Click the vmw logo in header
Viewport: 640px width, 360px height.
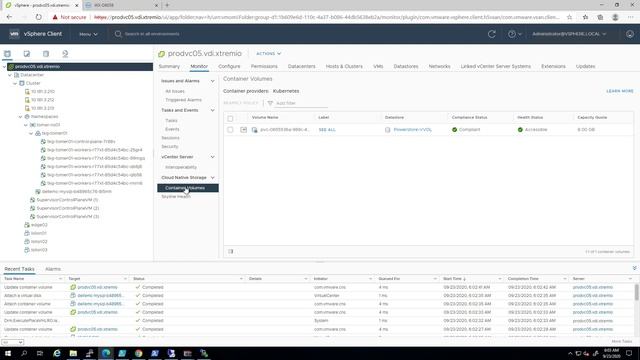pos(14,34)
